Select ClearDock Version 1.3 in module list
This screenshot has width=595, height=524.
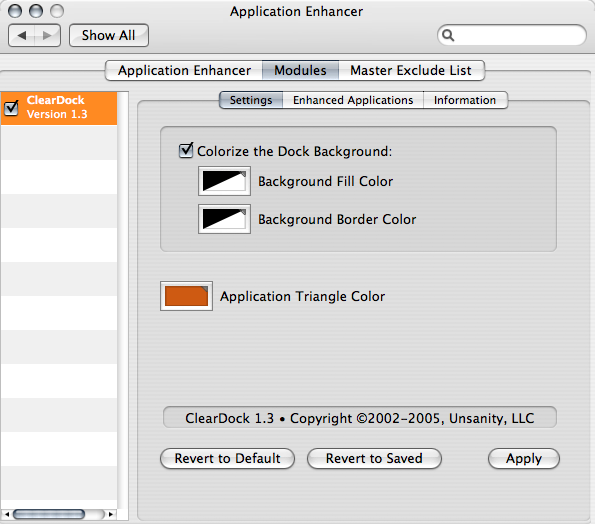pyautogui.click(x=59, y=108)
